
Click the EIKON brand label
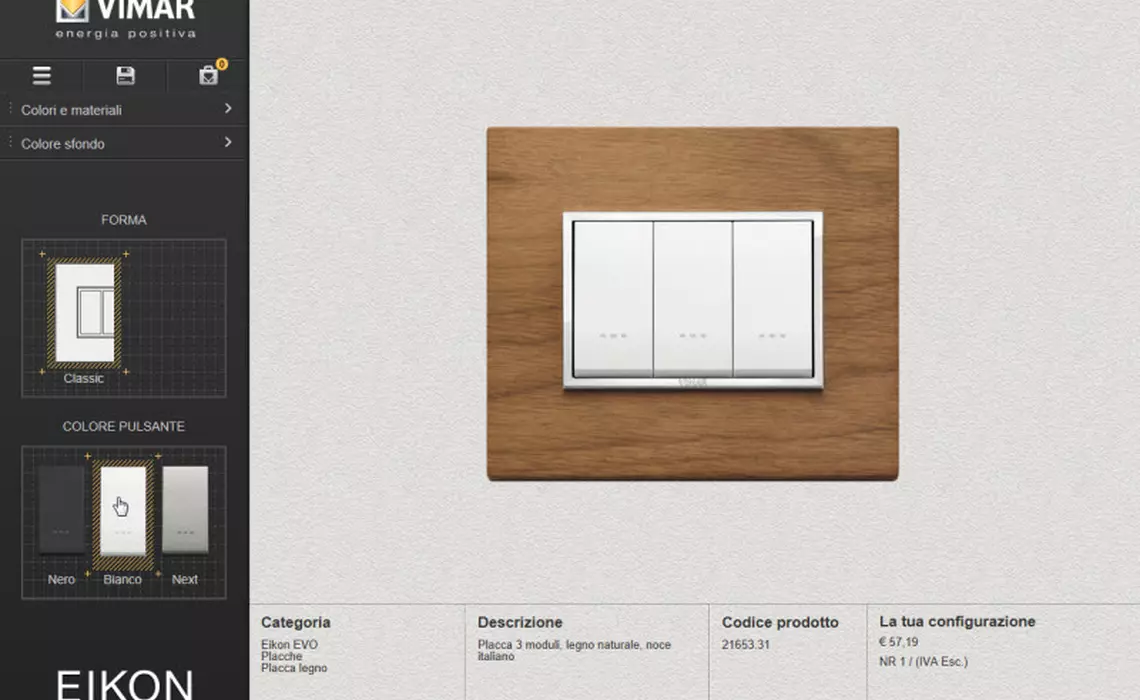click(124, 685)
